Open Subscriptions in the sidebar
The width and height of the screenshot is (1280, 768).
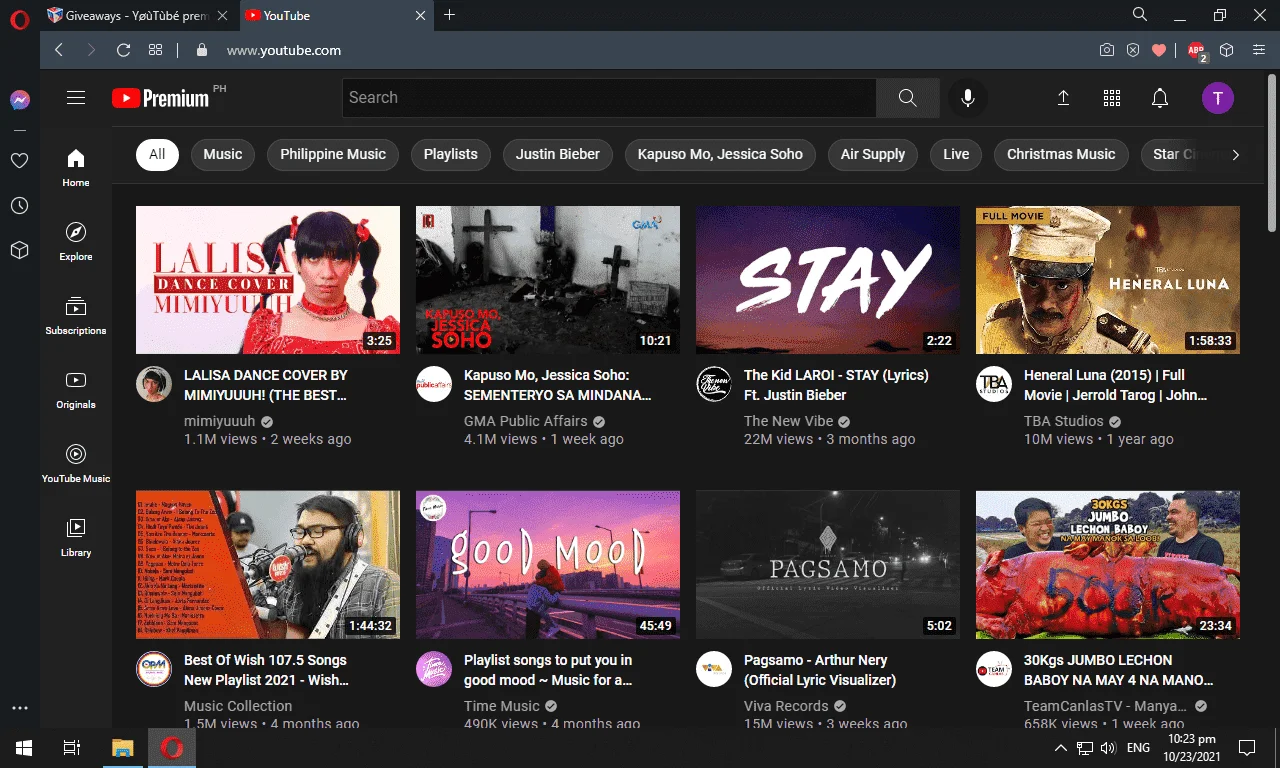coord(76,315)
